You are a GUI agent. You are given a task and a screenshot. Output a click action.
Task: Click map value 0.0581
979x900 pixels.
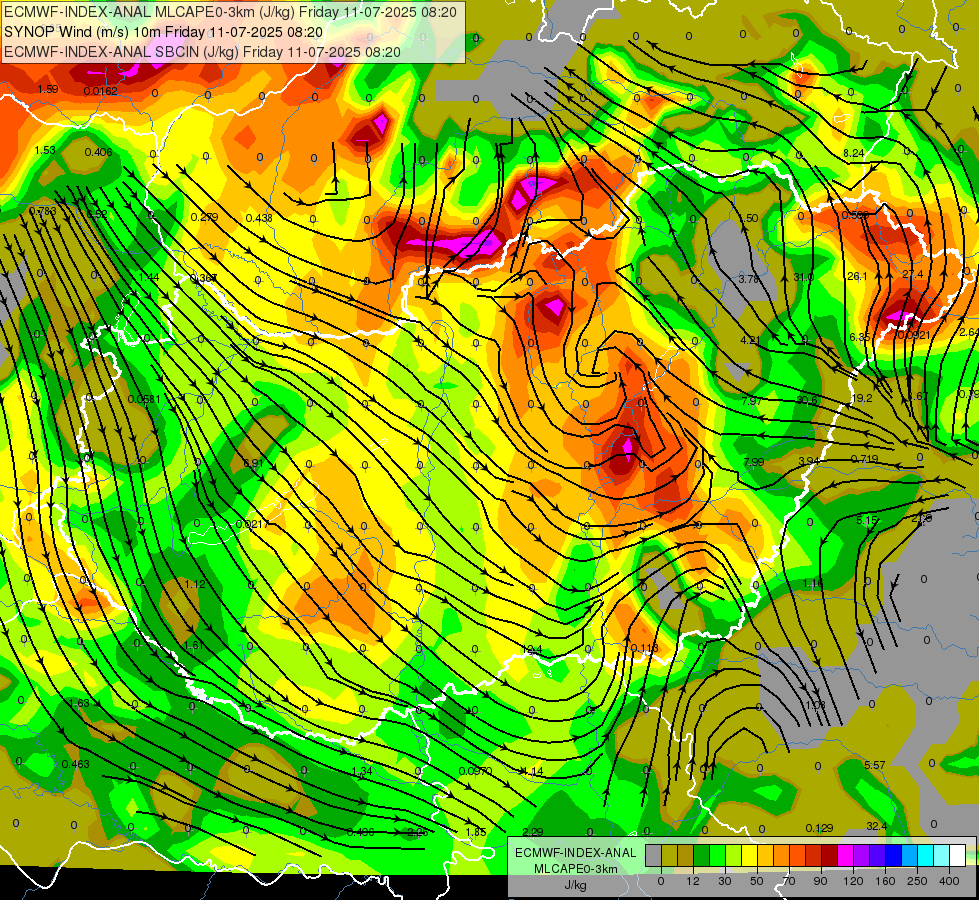pos(144,399)
